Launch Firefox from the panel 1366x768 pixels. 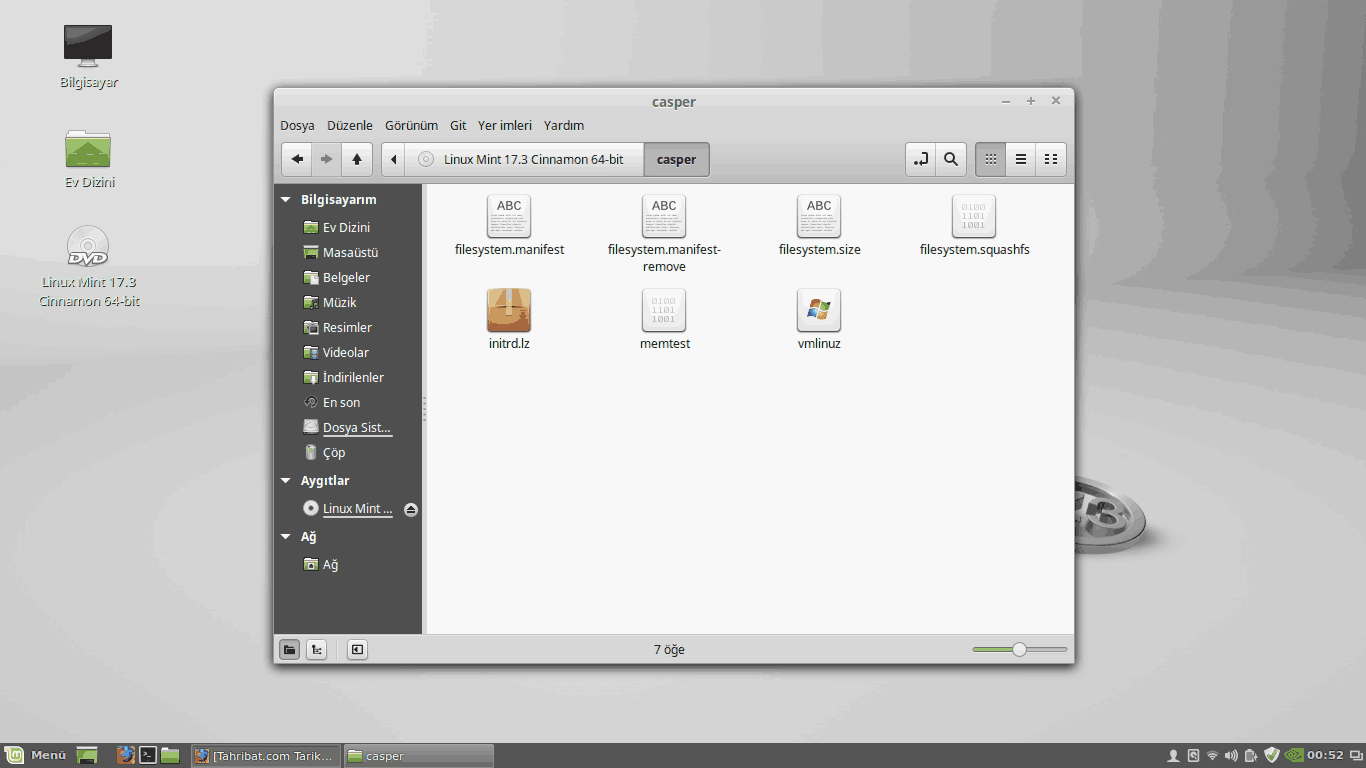[126, 755]
